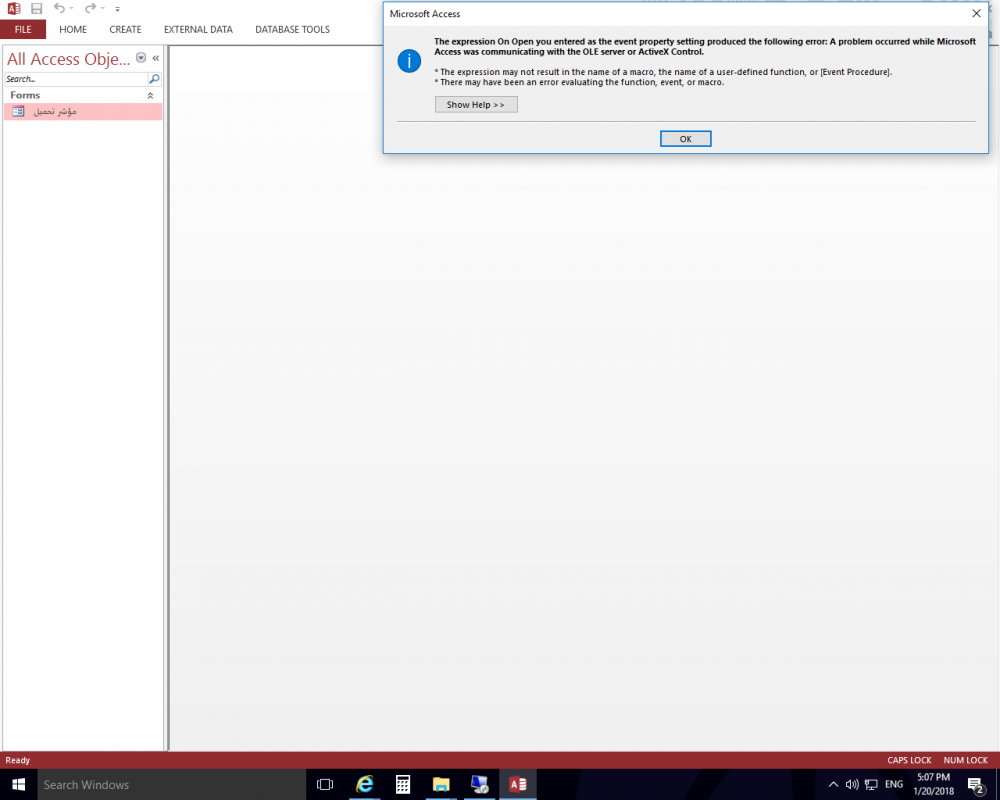This screenshot has height=800, width=1000.
Task: Open the volume control in system tray
Action: pos(852,785)
